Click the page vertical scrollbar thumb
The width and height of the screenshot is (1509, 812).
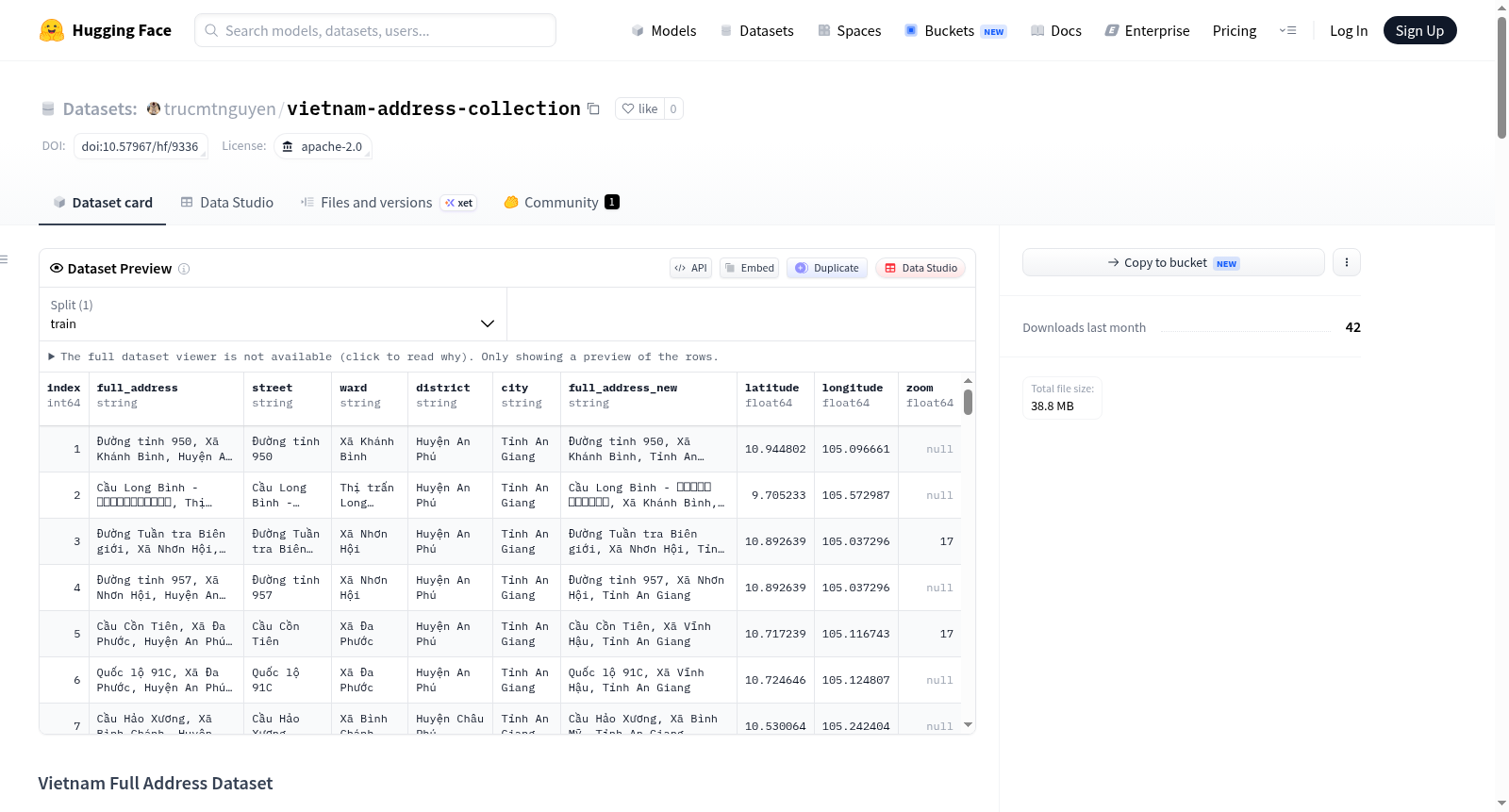tap(1501, 77)
